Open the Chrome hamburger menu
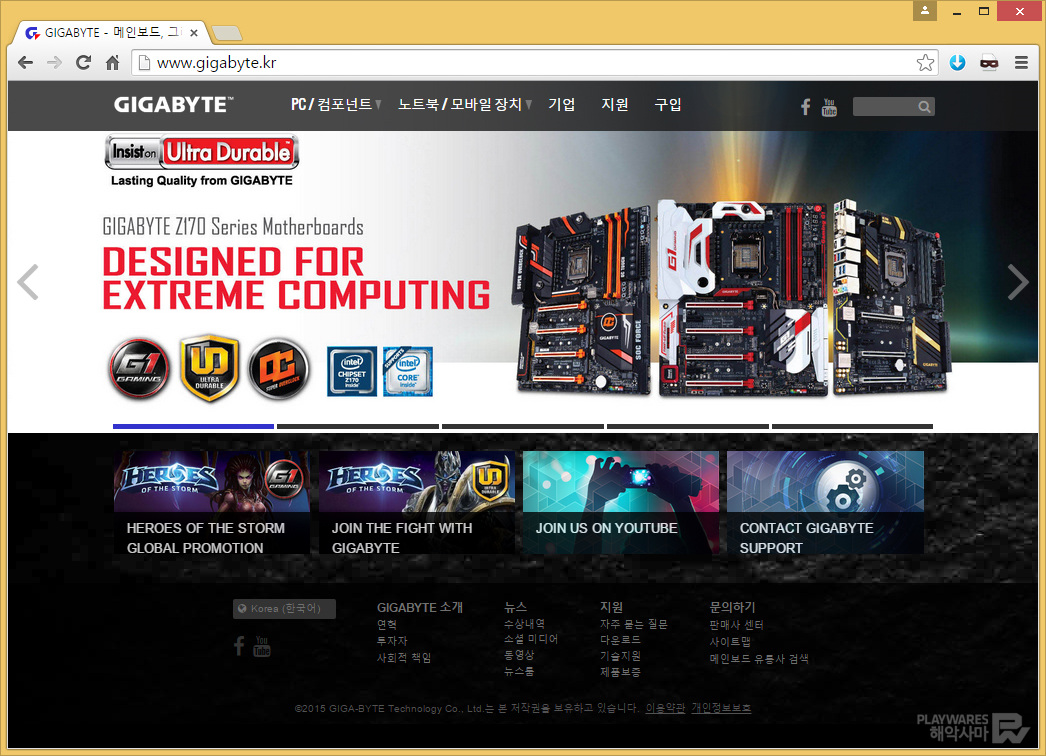This screenshot has height=756, width=1046. (x=1021, y=63)
